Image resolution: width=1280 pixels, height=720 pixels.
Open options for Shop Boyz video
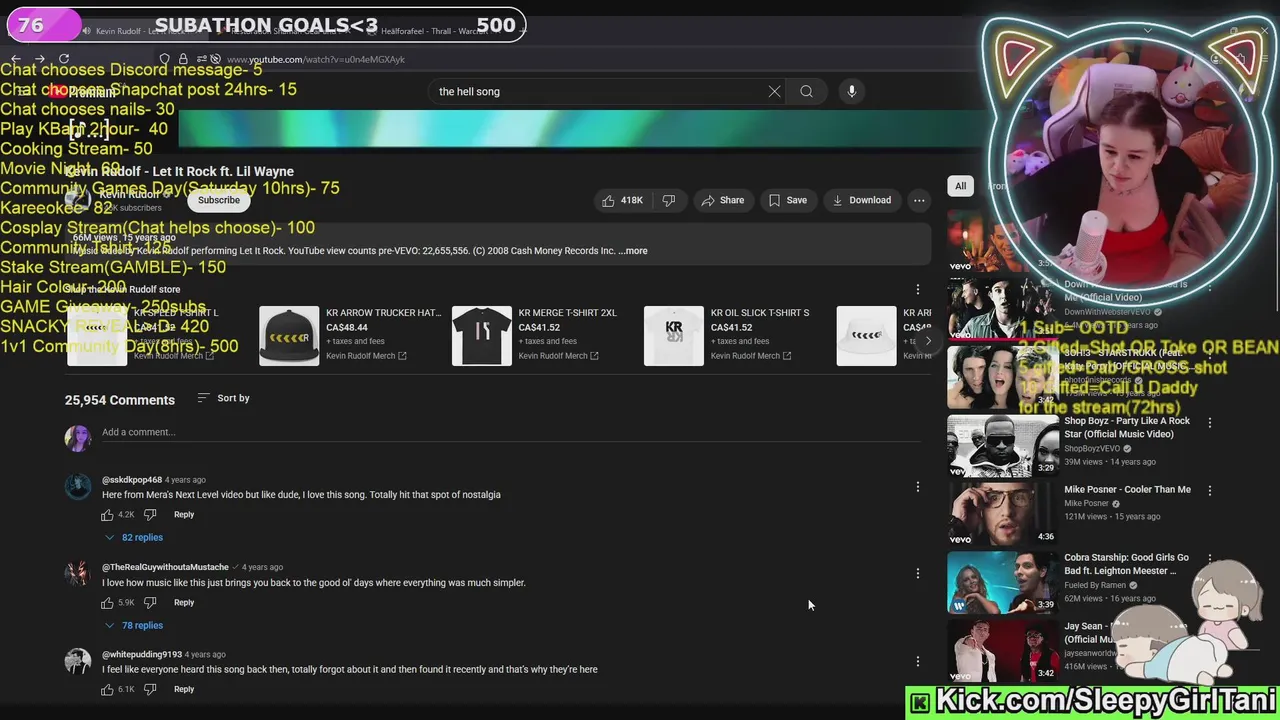click(1210, 423)
